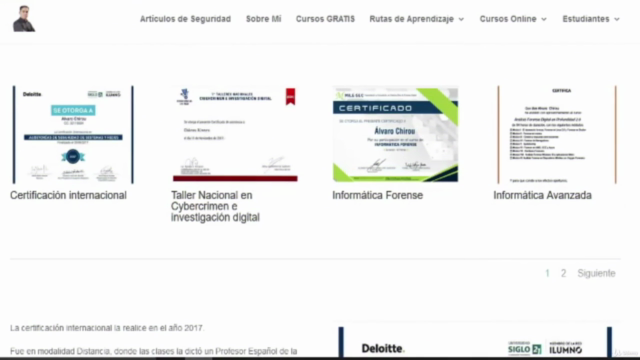Select pagination page 1
The image size is (640, 360).
[547, 273]
